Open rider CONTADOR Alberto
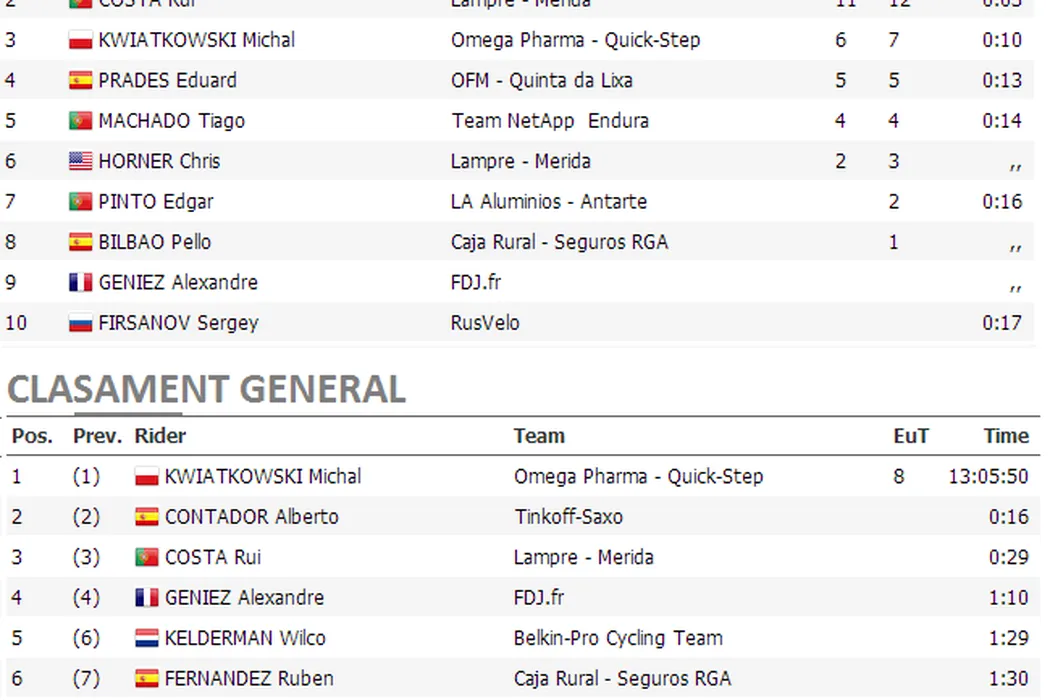Image resolution: width=1050 pixels, height=700 pixels. [251, 517]
